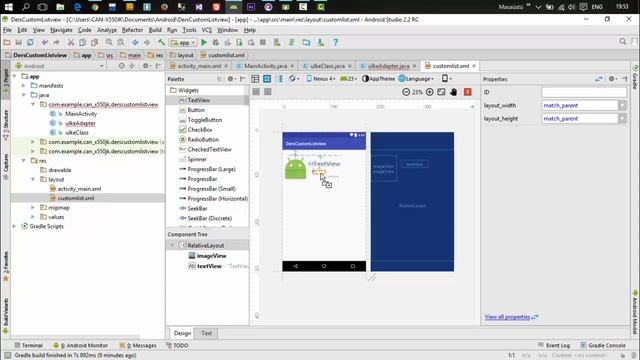640x360 pixels.
Task: Run the app with the green play button
Action: coord(204,42)
